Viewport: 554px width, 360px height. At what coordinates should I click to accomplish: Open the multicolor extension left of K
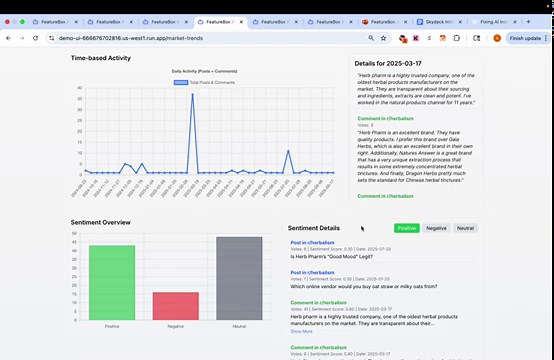click(403, 39)
